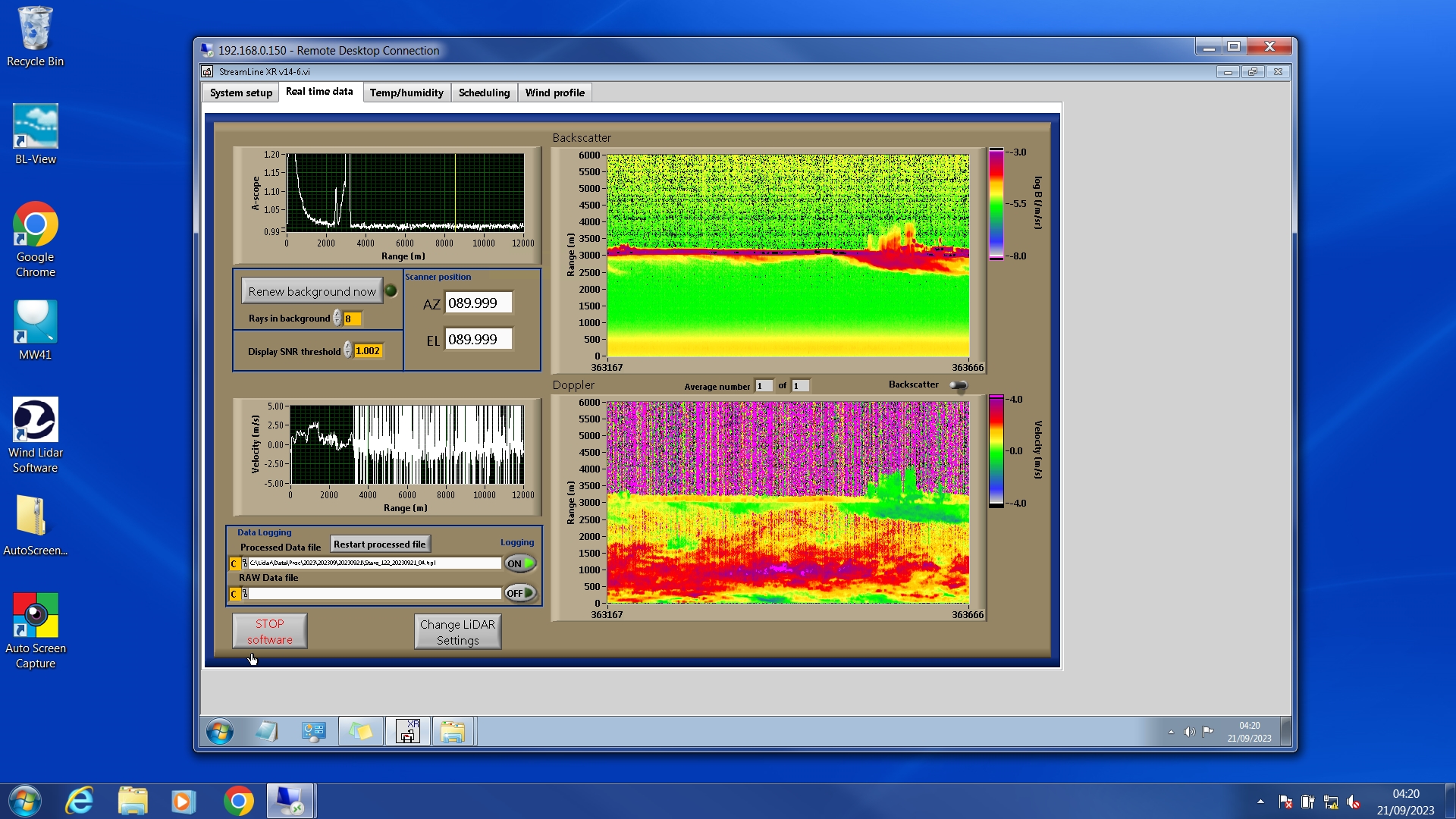Click Restart processed file button
Viewport: 1456px width, 819px height.
[379, 544]
